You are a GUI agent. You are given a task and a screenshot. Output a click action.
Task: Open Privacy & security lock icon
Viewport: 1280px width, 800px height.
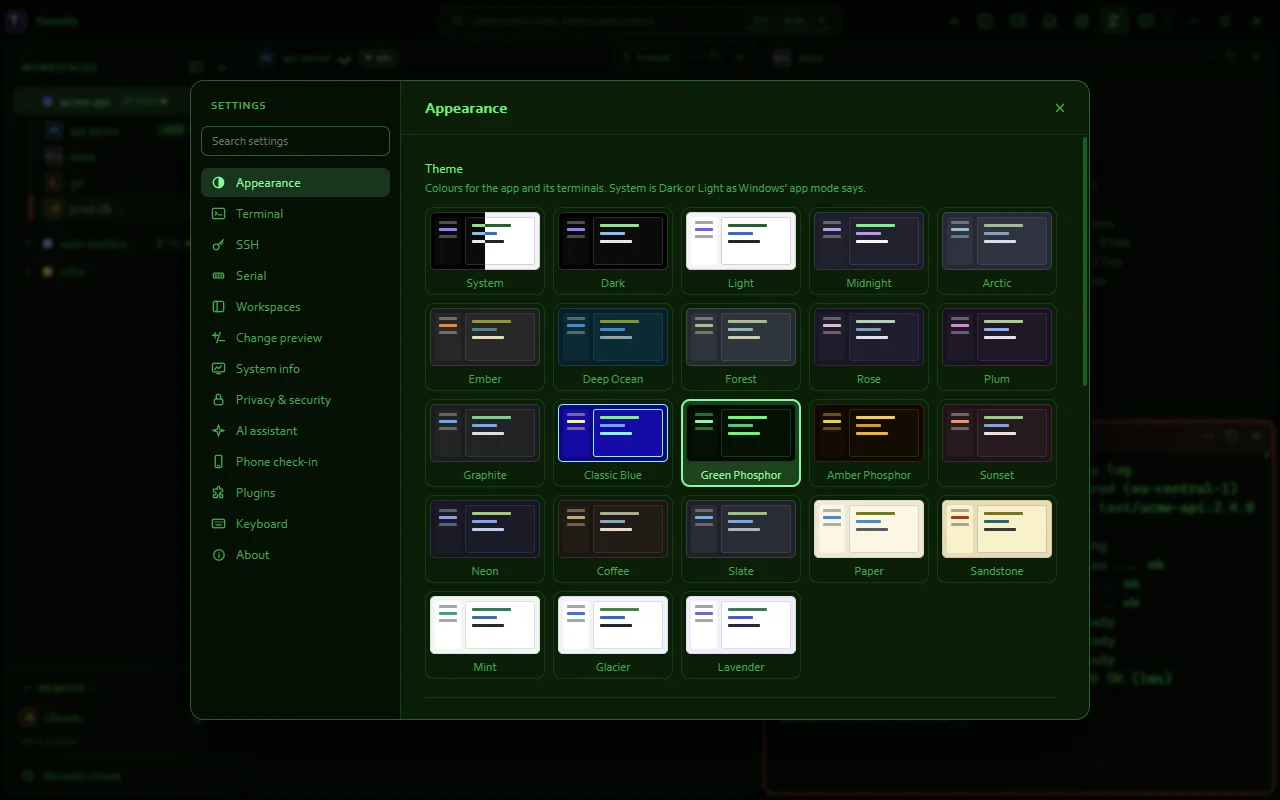[x=218, y=400]
